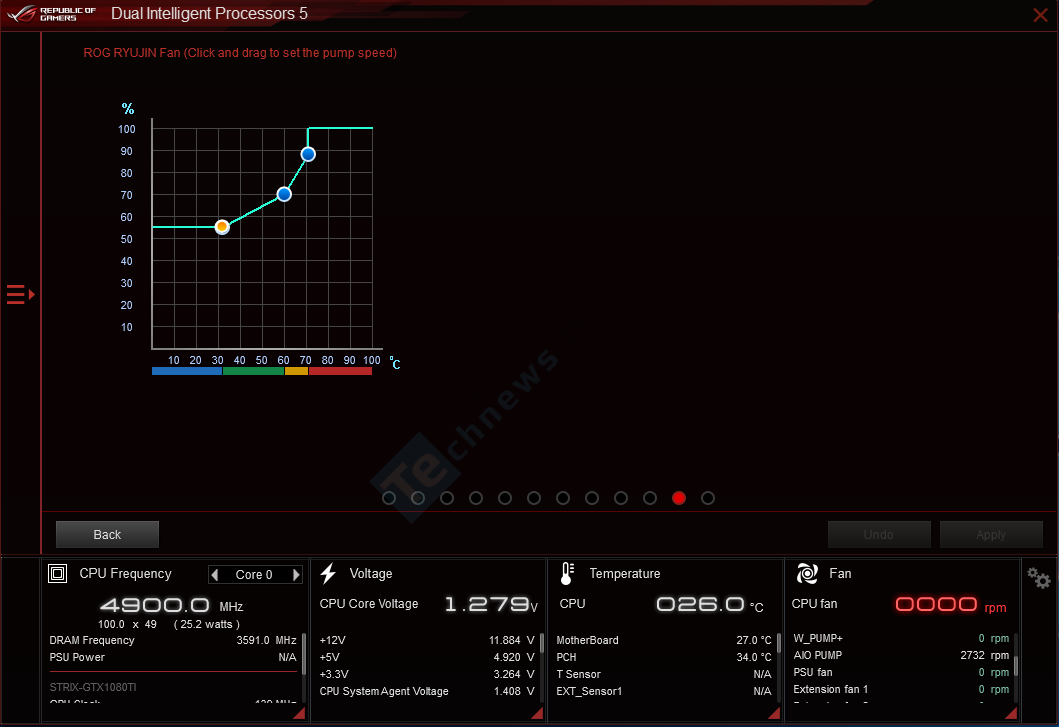Click the red temperature range bar

[340, 371]
